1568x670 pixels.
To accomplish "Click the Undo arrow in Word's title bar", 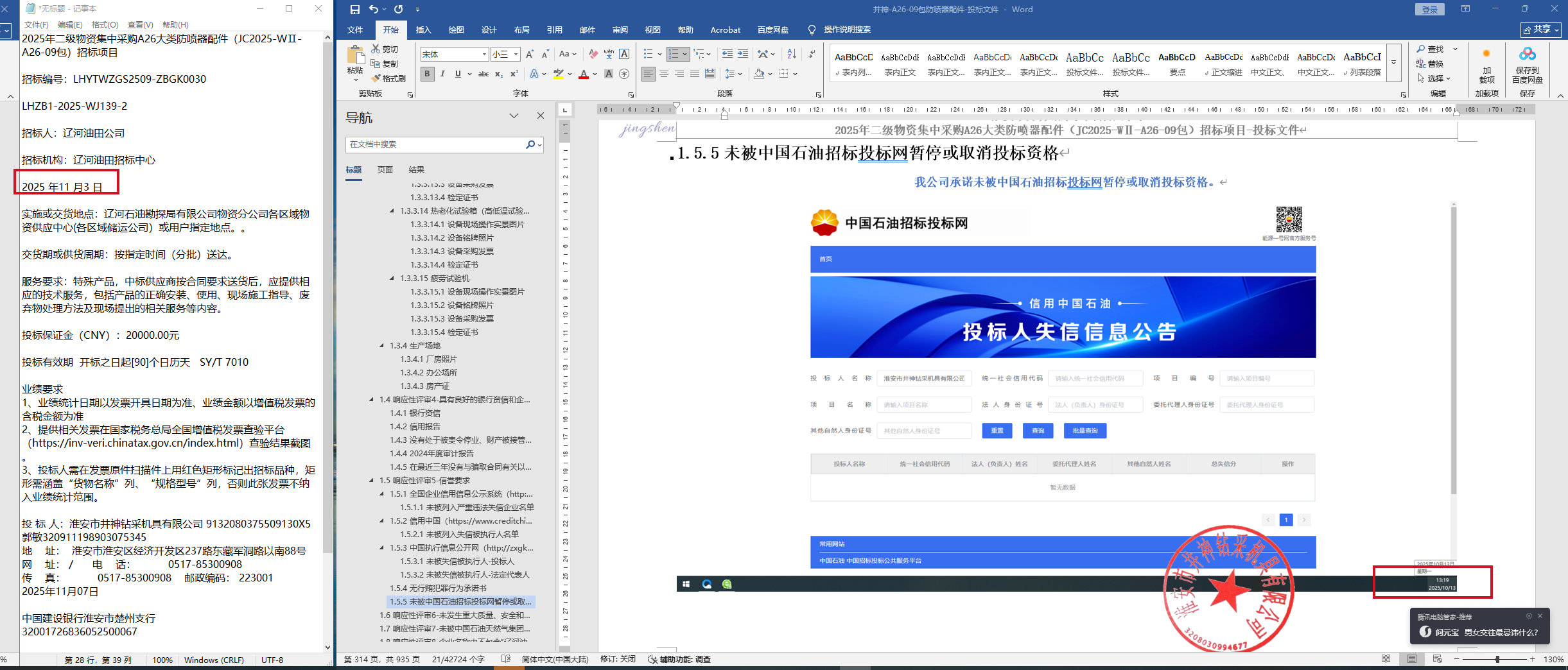I will (x=374, y=10).
